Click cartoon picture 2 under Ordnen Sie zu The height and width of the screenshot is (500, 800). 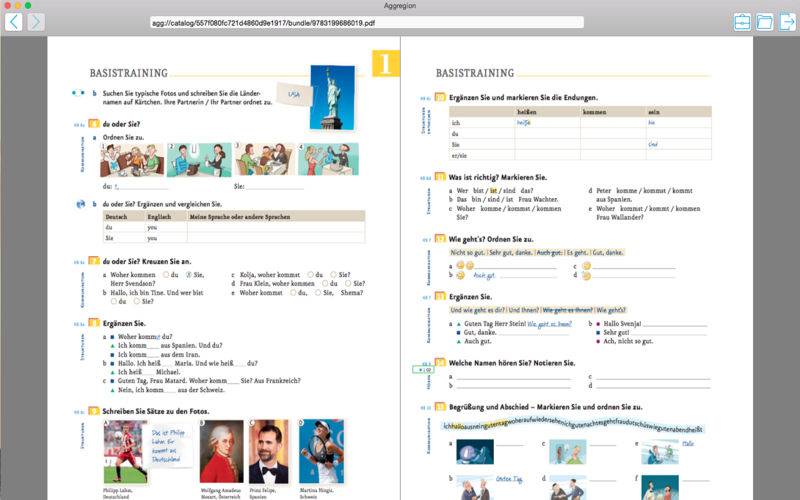point(198,160)
